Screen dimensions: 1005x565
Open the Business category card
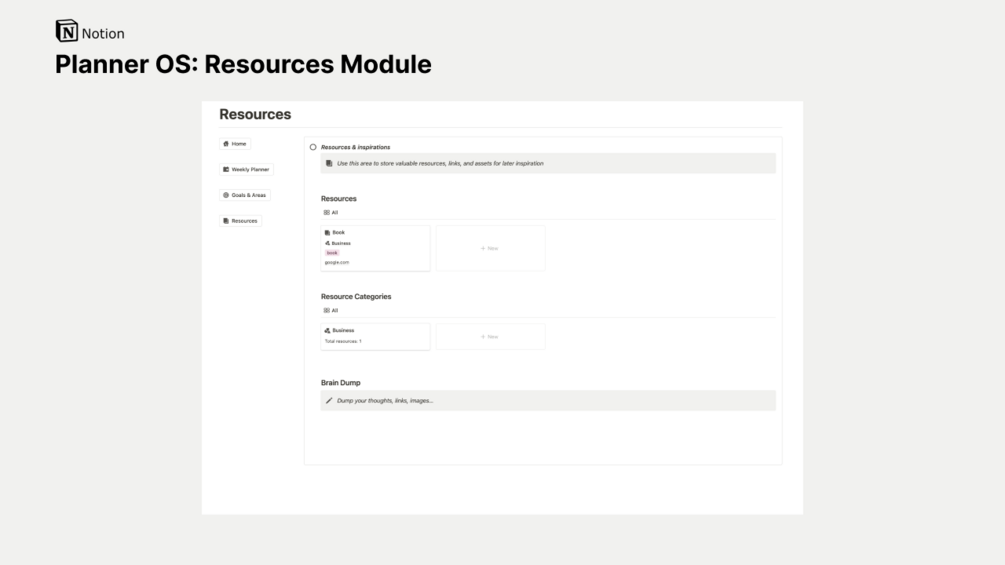375,336
